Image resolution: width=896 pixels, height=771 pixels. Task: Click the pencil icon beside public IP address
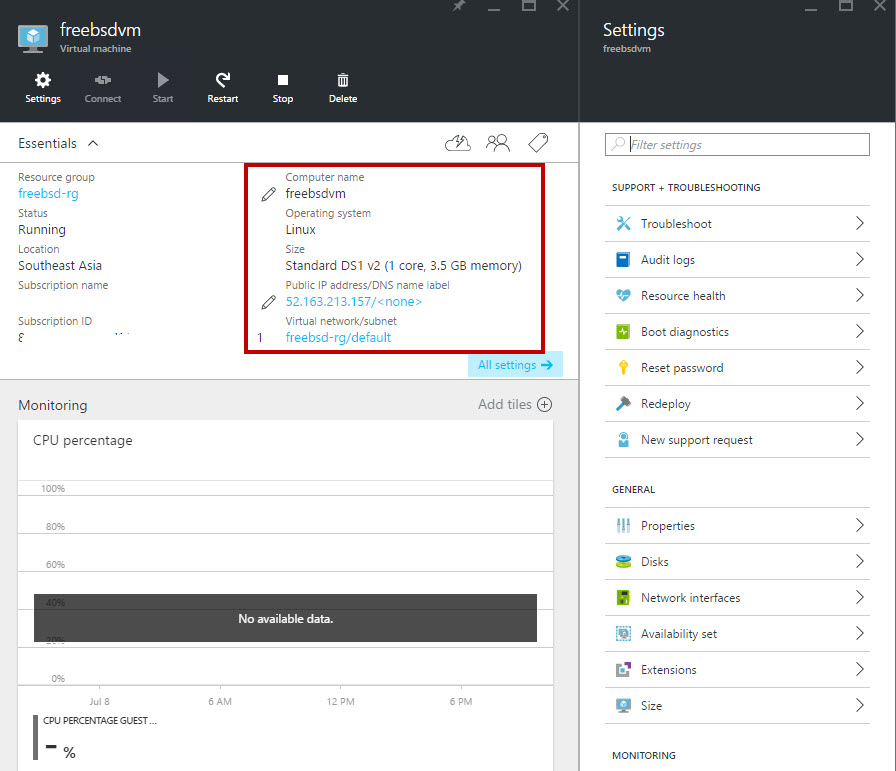269,302
